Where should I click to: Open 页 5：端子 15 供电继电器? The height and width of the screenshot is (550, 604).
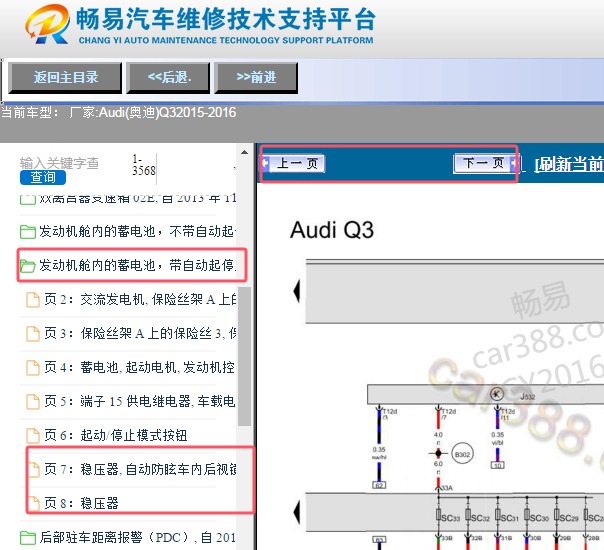point(131,401)
